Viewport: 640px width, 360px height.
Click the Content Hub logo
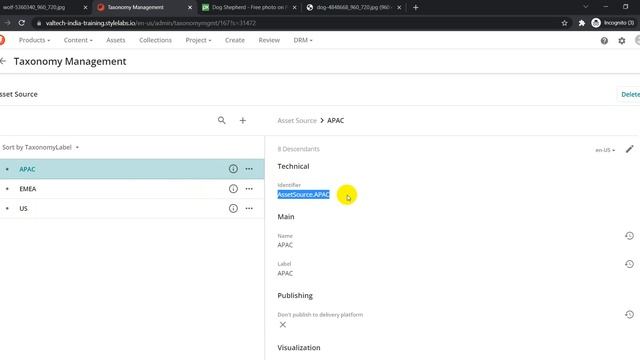[x=2, y=40]
